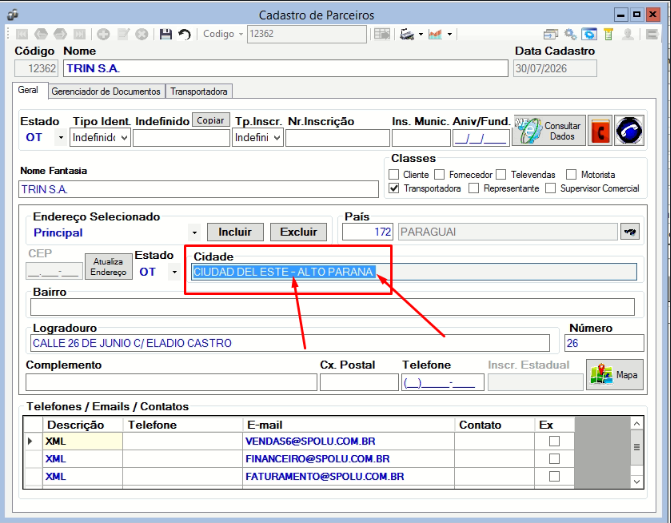Click the Logradouro address field
Viewport: 671px width, 523px height.
(290, 343)
